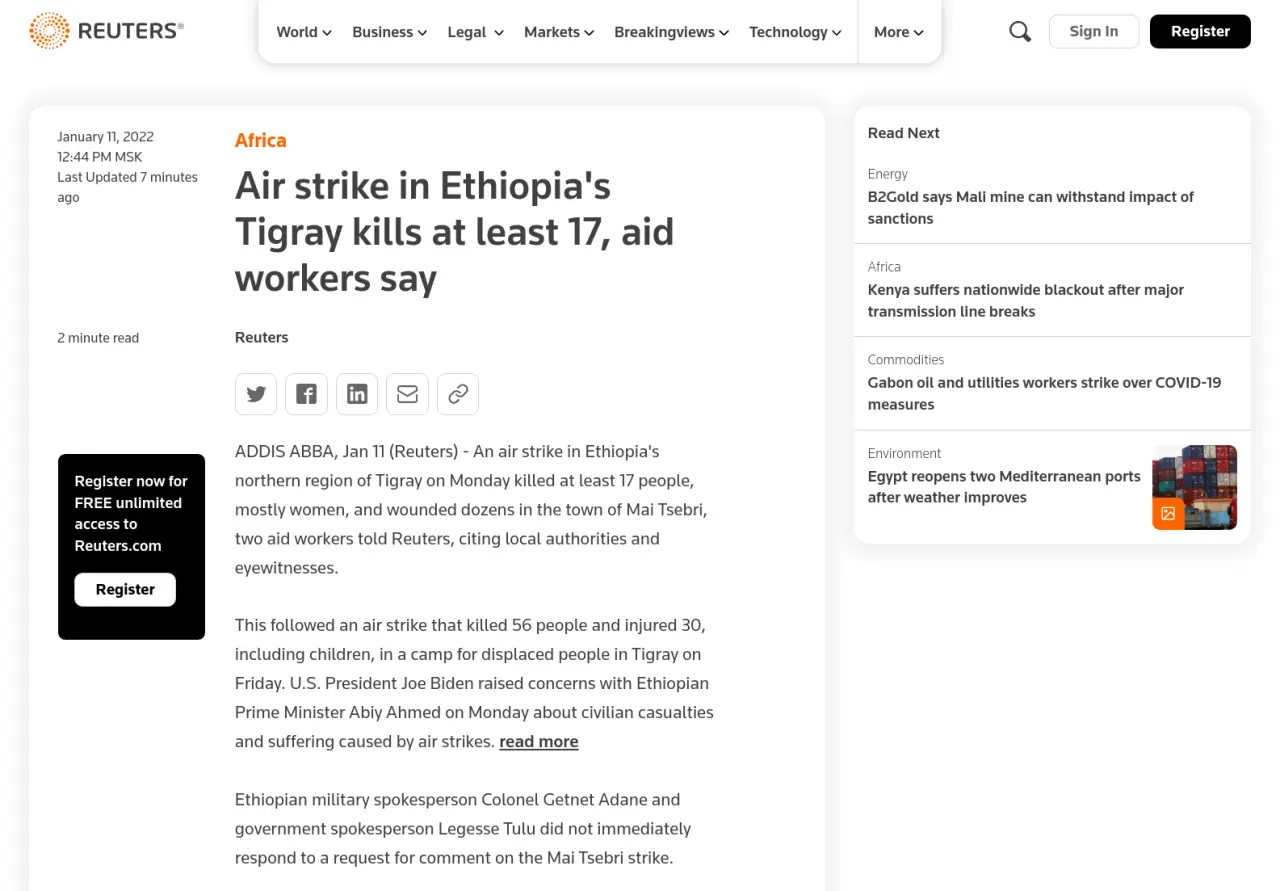
Task: Click the article headline about Tigray
Action: point(455,232)
